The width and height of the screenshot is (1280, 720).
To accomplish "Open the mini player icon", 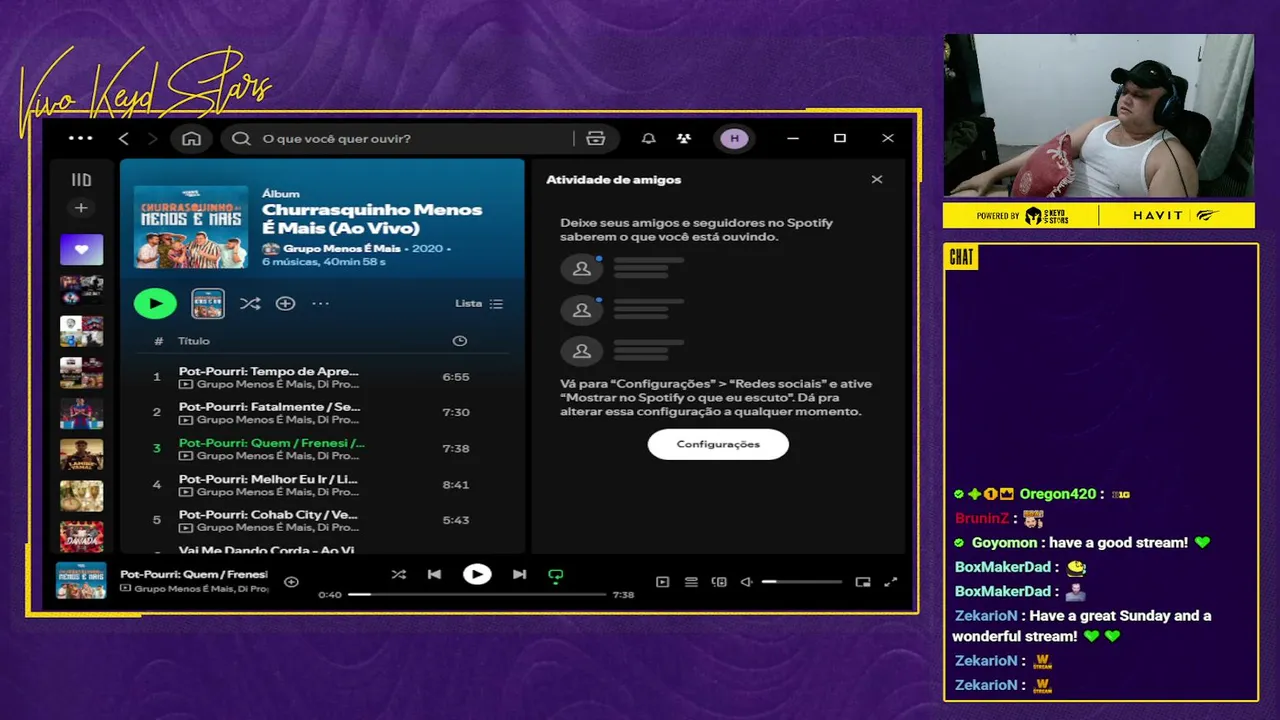I will click(x=863, y=582).
